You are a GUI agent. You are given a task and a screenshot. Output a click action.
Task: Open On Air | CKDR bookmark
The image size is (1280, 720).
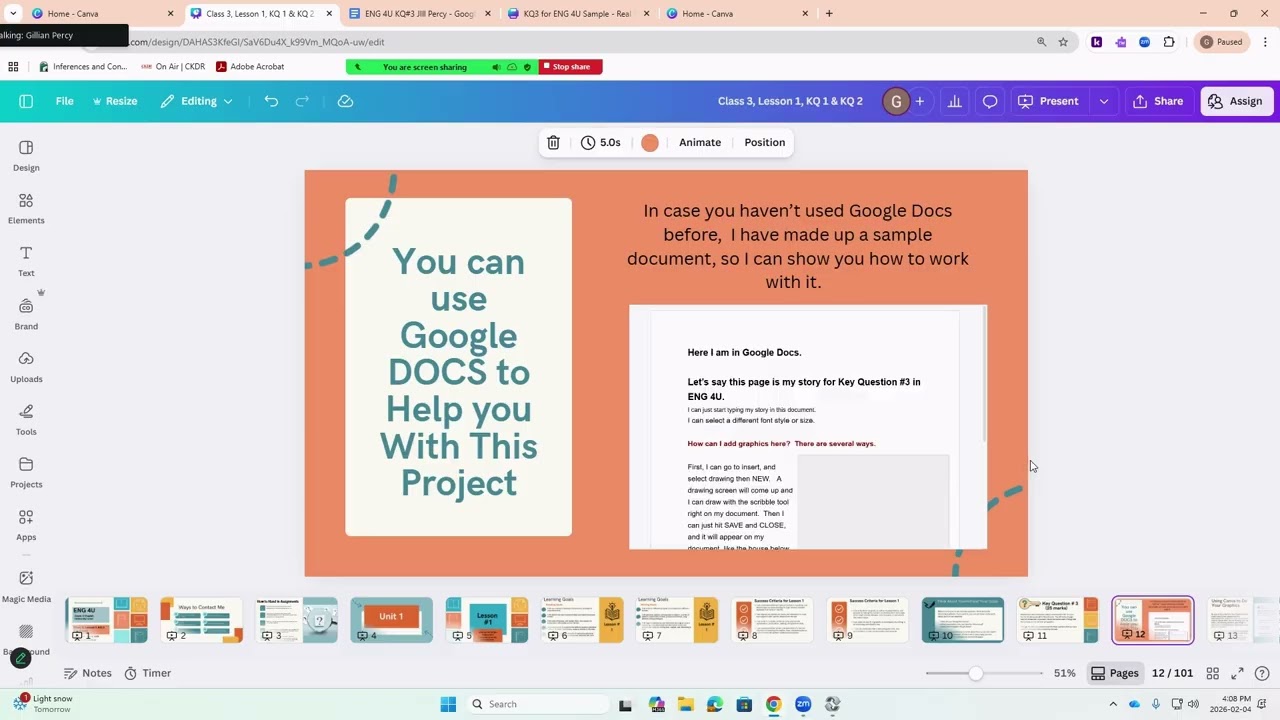(x=172, y=66)
